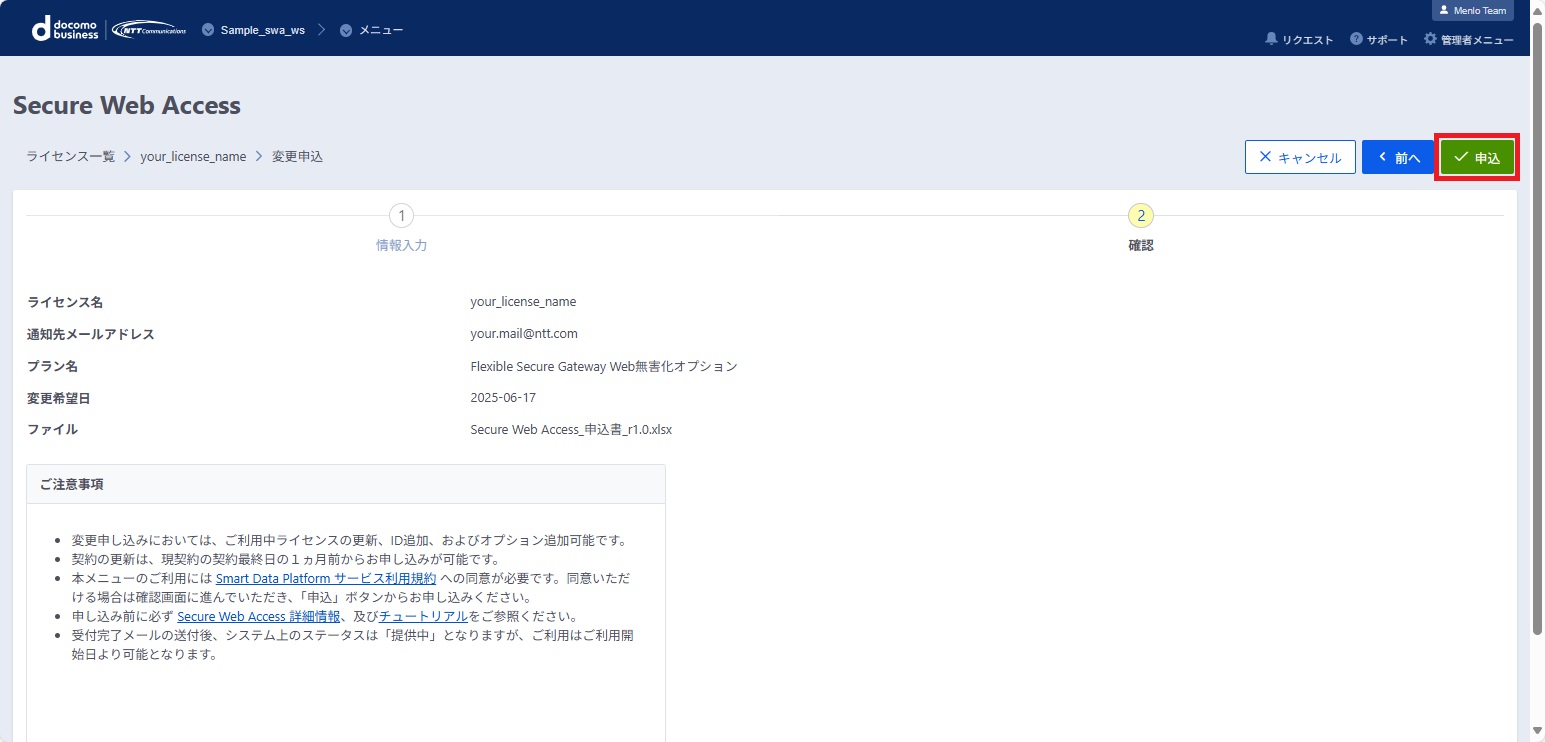Click 変更申込 breadcrumb text
Screen dimensions: 1545x742
point(297,157)
